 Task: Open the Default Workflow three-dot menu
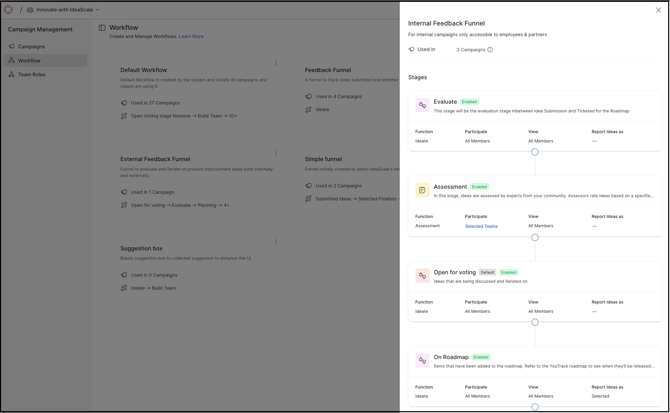pos(276,64)
